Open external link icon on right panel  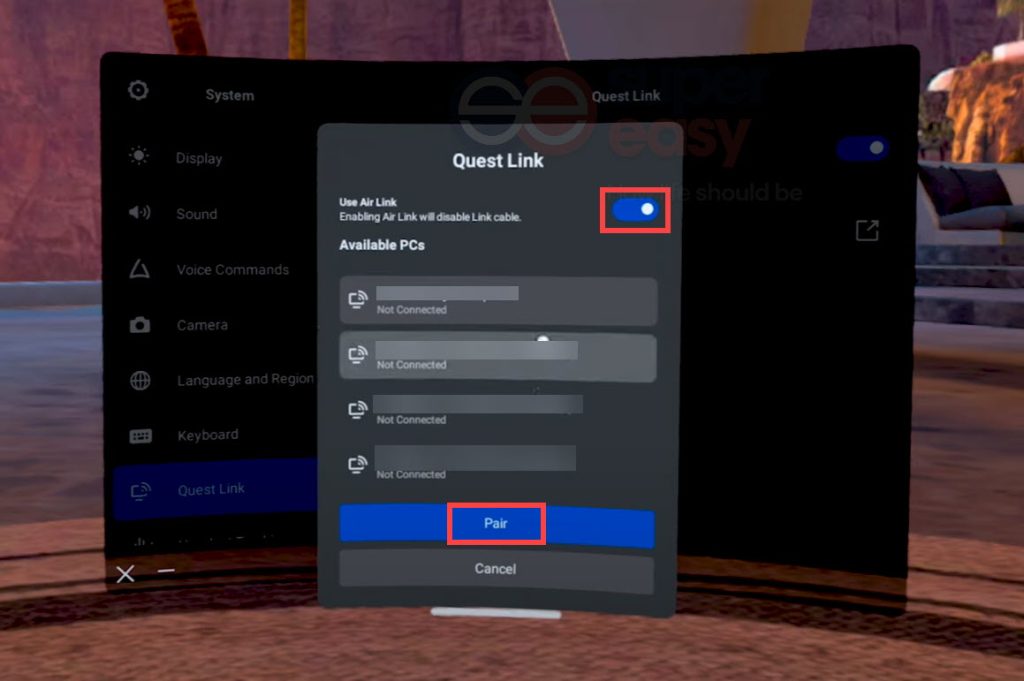866,231
